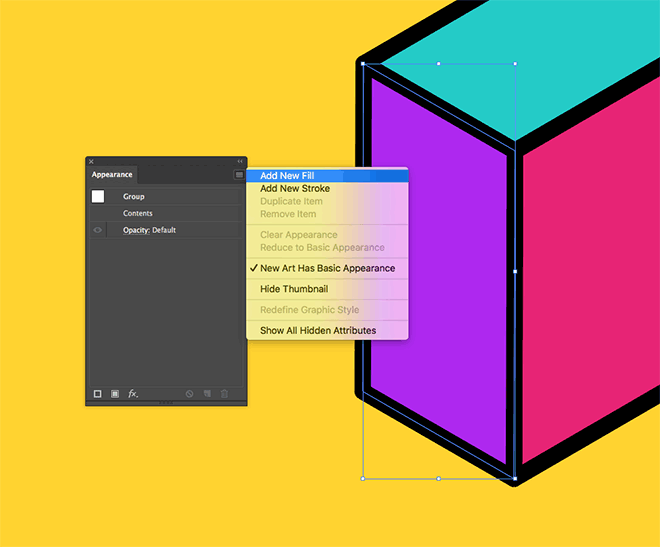The height and width of the screenshot is (547, 660).
Task: Click the Add New Stroke icon in panel footer
Action: [98, 394]
